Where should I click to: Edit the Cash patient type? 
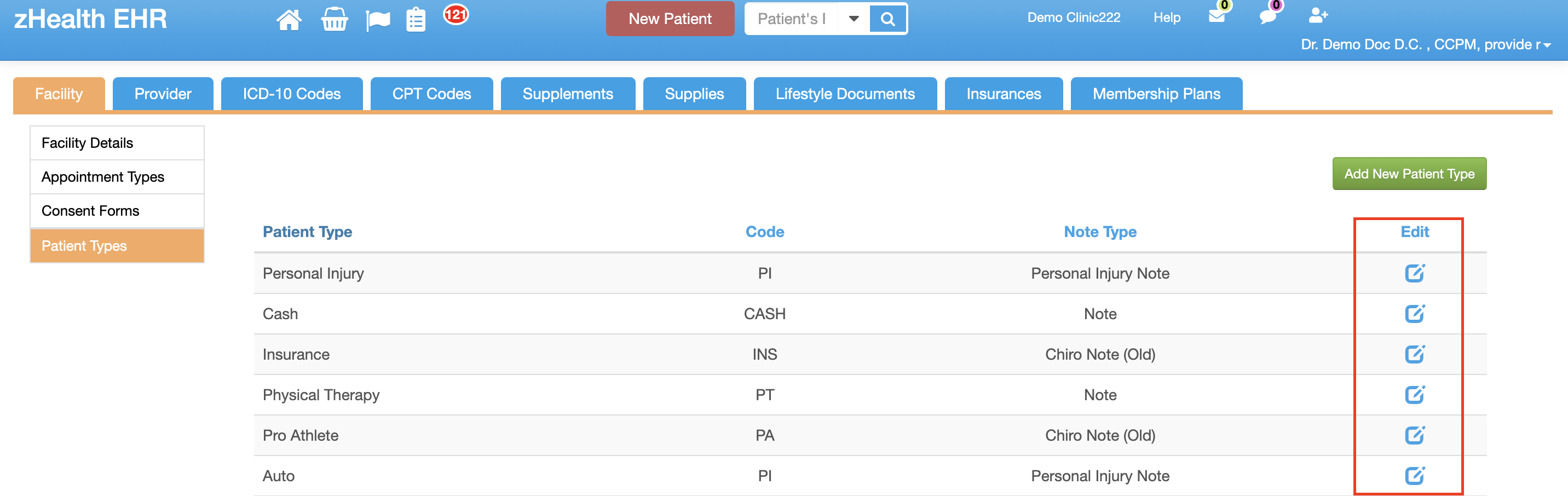click(x=1415, y=314)
